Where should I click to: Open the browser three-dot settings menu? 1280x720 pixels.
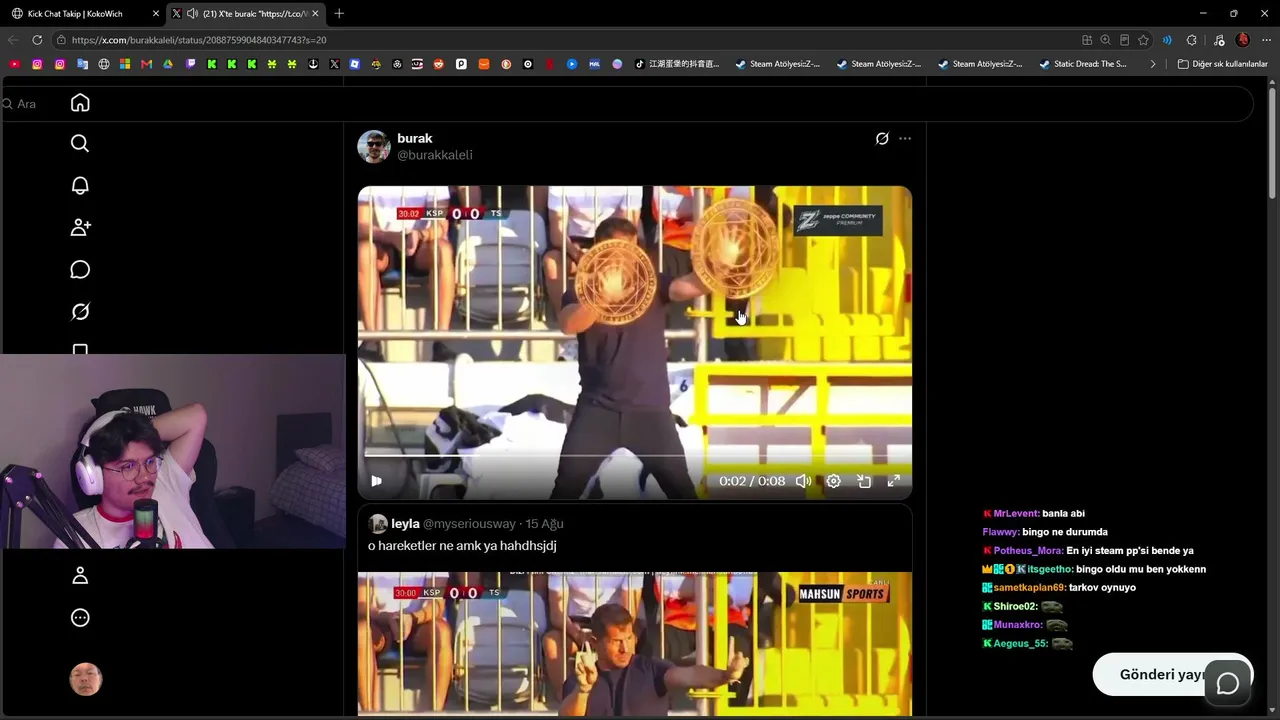click(1266, 40)
